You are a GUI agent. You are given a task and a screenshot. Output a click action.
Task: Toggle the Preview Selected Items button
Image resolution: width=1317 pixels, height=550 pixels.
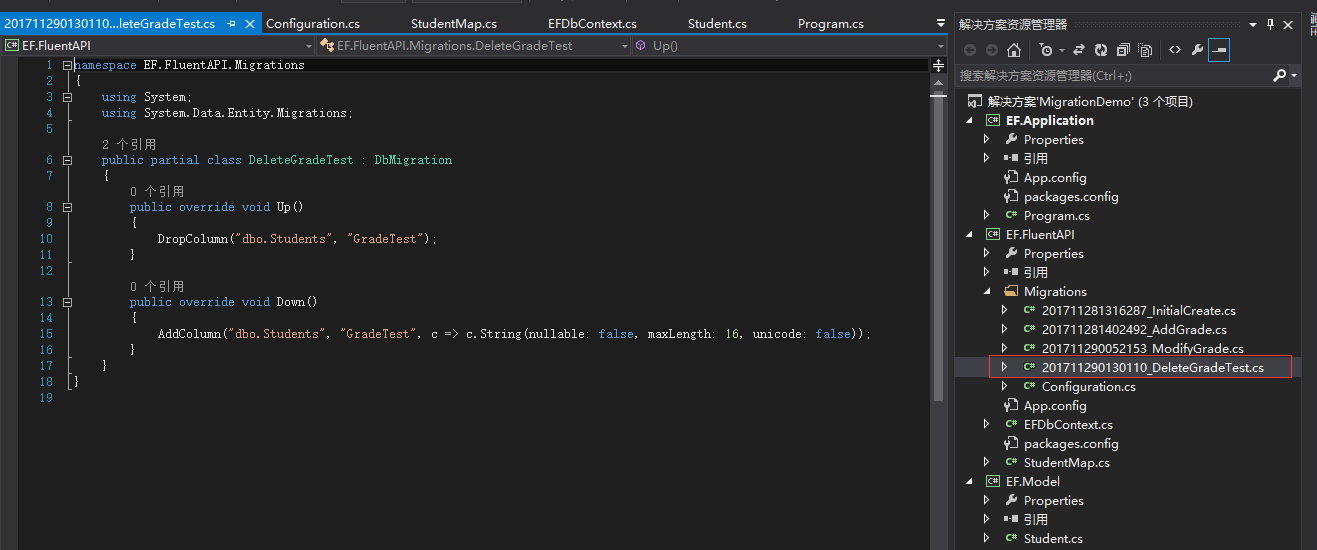tap(1218, 50)
